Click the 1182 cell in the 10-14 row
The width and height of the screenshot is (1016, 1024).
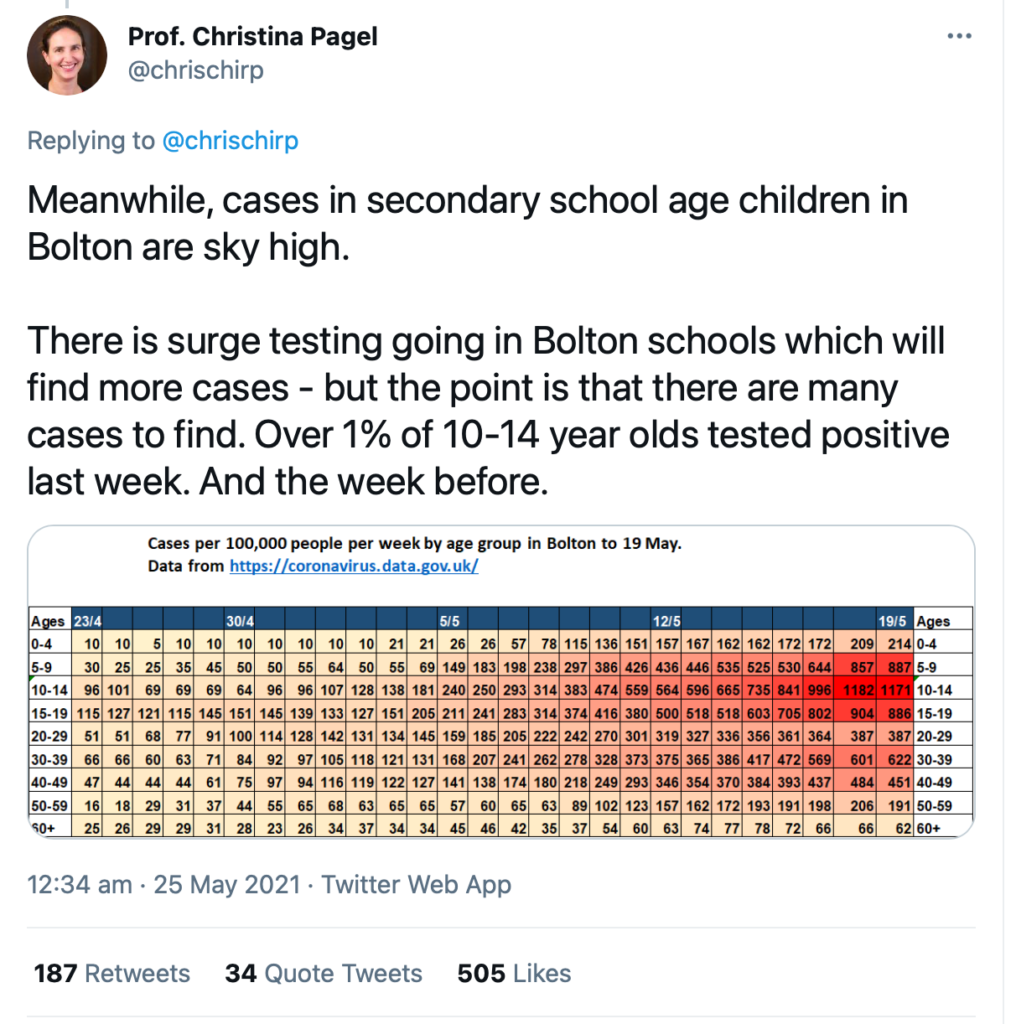click(x=855, y=690)
